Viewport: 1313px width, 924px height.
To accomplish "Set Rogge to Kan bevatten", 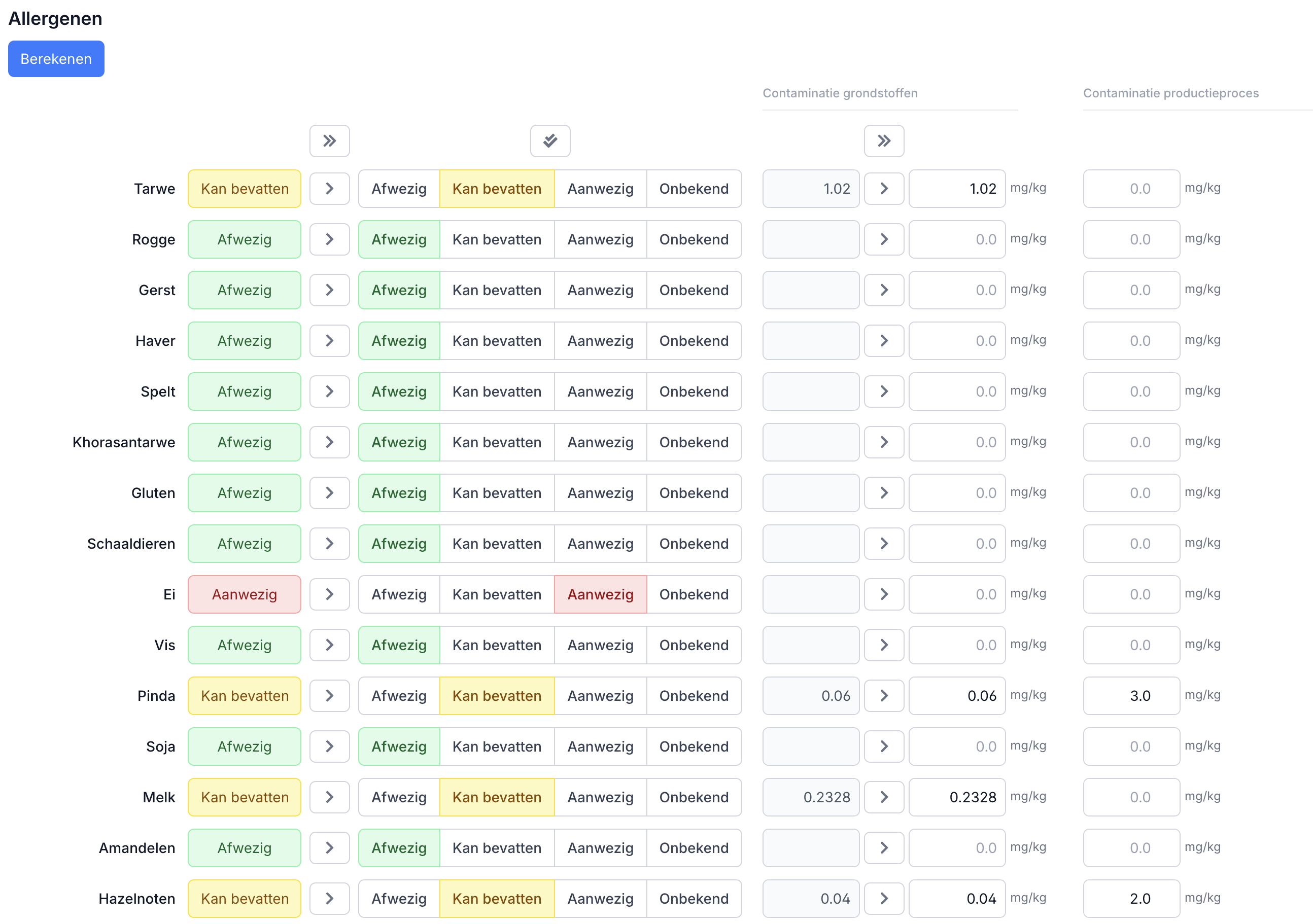I will pyautogui.click(x=496, y=239).
